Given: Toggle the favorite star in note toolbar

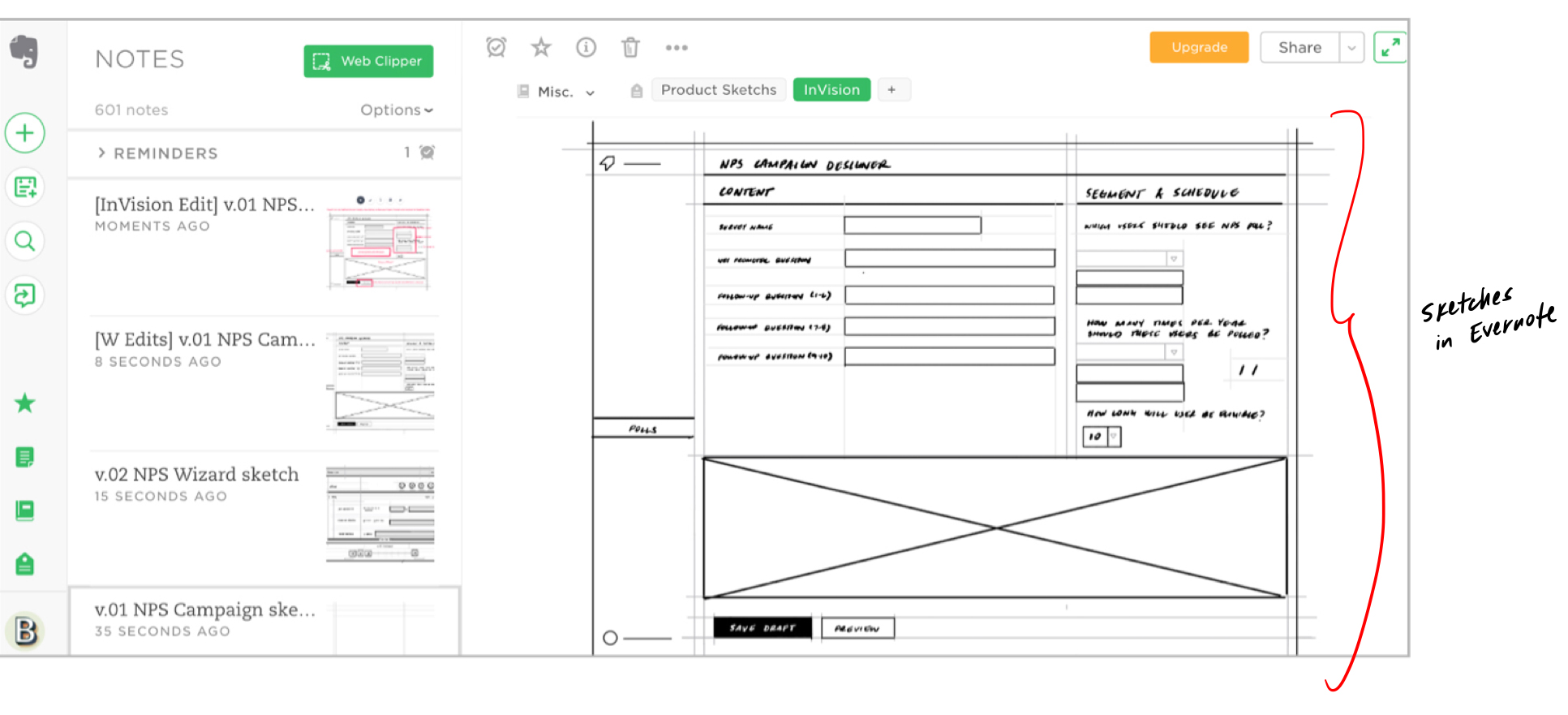Looking at the screenshot, I should 541,48.
